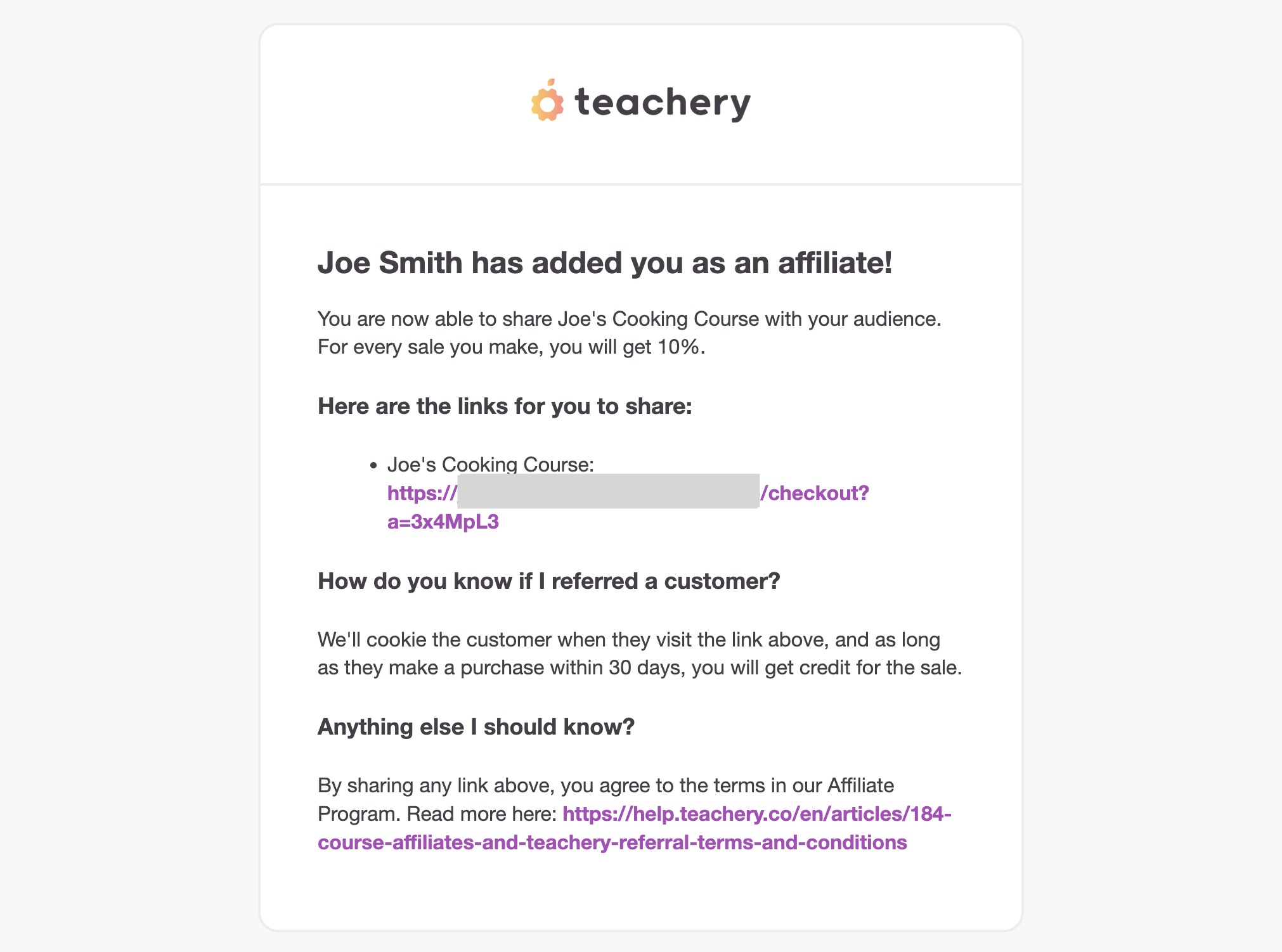
Task: Click the horizontal divider below the logo
Action: point(641,184)
